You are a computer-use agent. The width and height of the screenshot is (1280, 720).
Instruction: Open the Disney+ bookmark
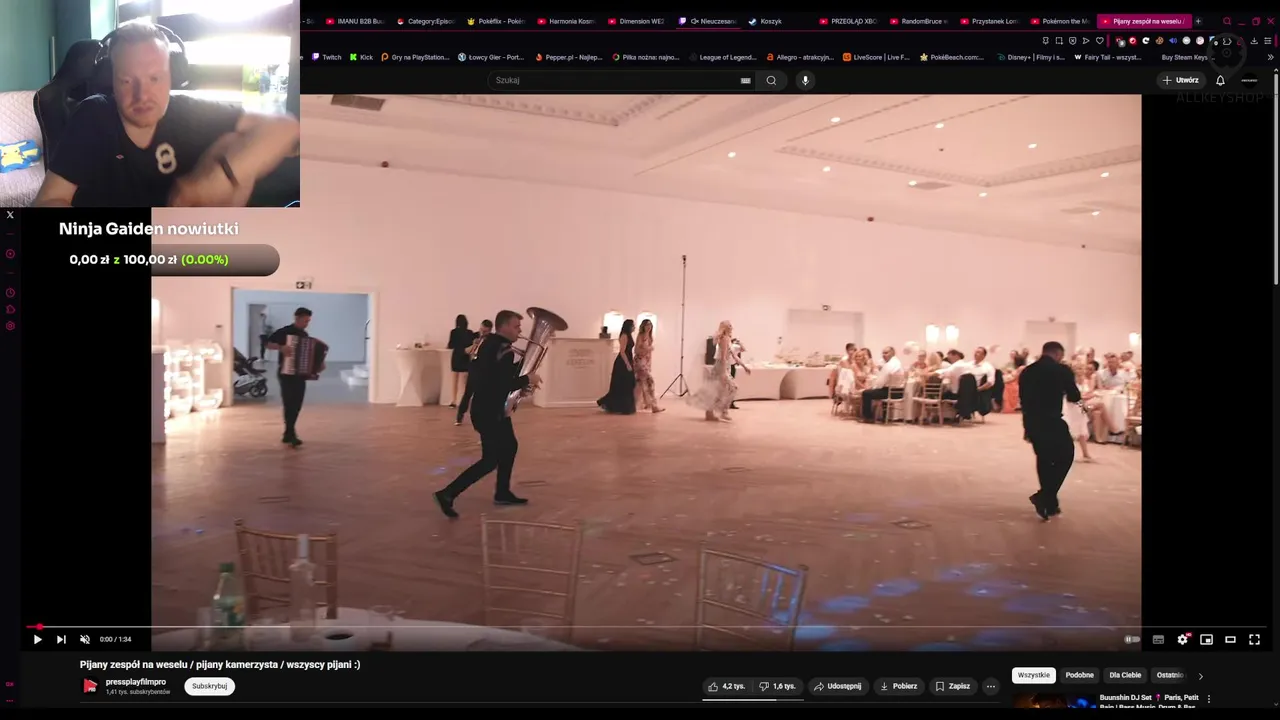coord(1030,57)
